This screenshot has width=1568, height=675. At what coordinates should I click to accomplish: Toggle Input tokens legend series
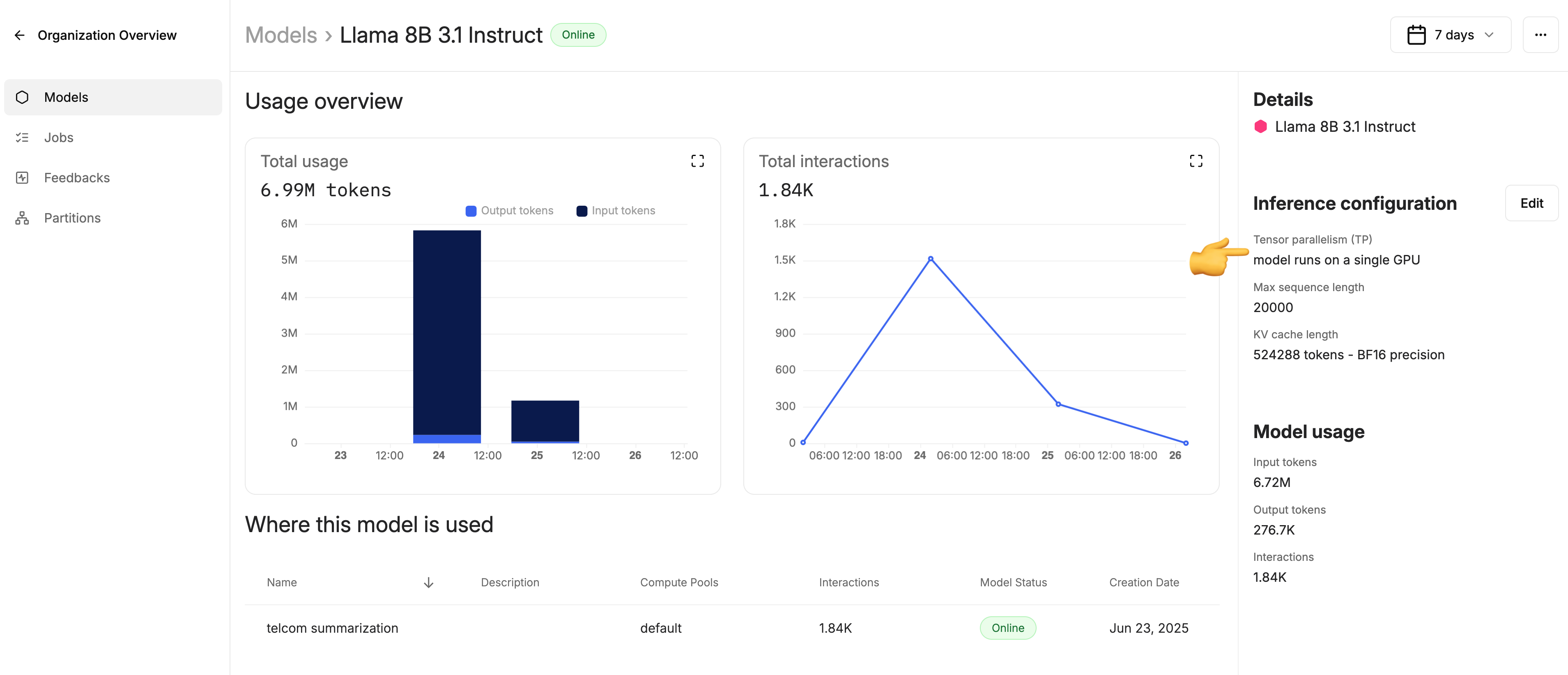click(x=615, y=211)
